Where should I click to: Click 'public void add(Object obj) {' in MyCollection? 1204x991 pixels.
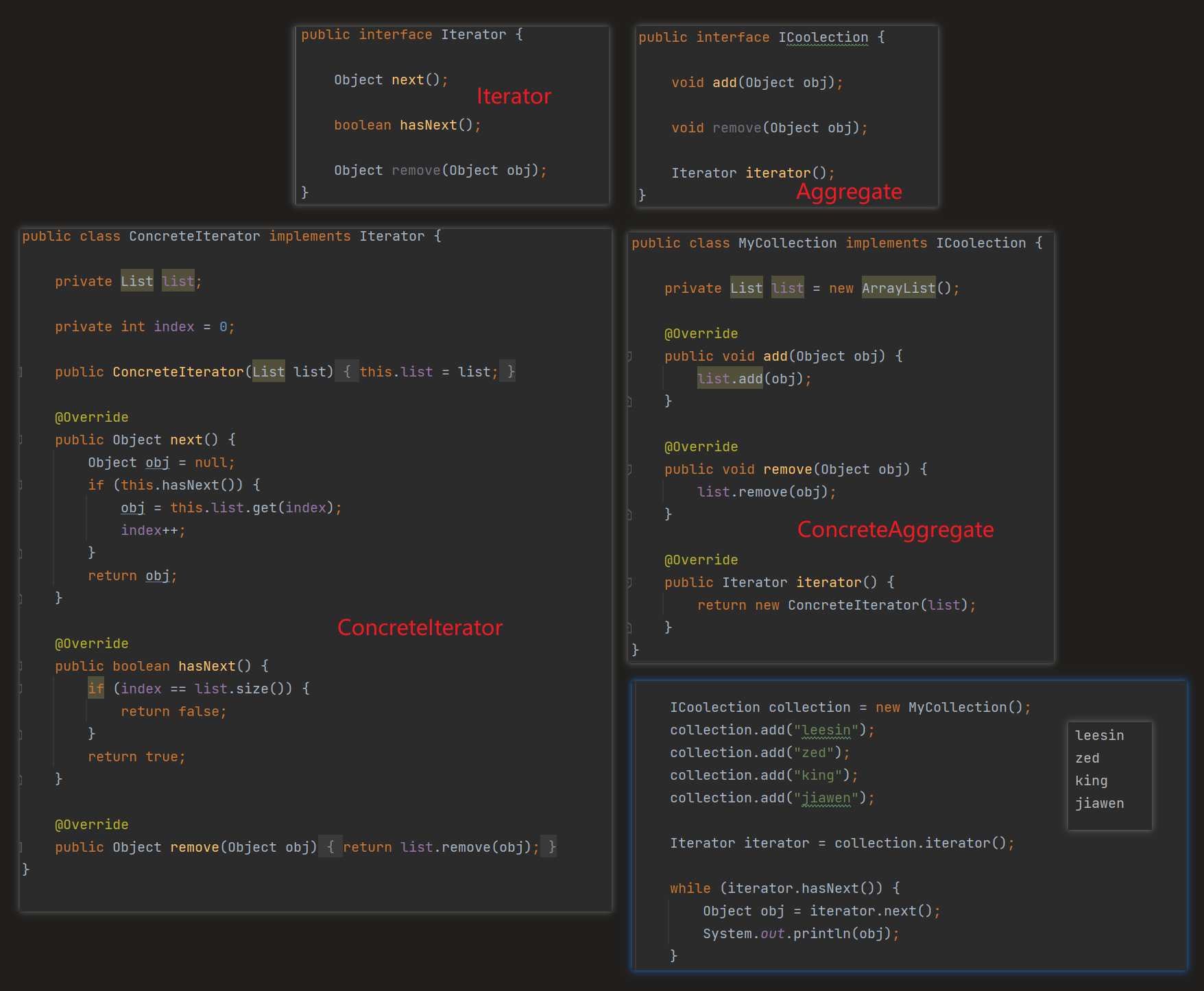(x=784, y=357)
